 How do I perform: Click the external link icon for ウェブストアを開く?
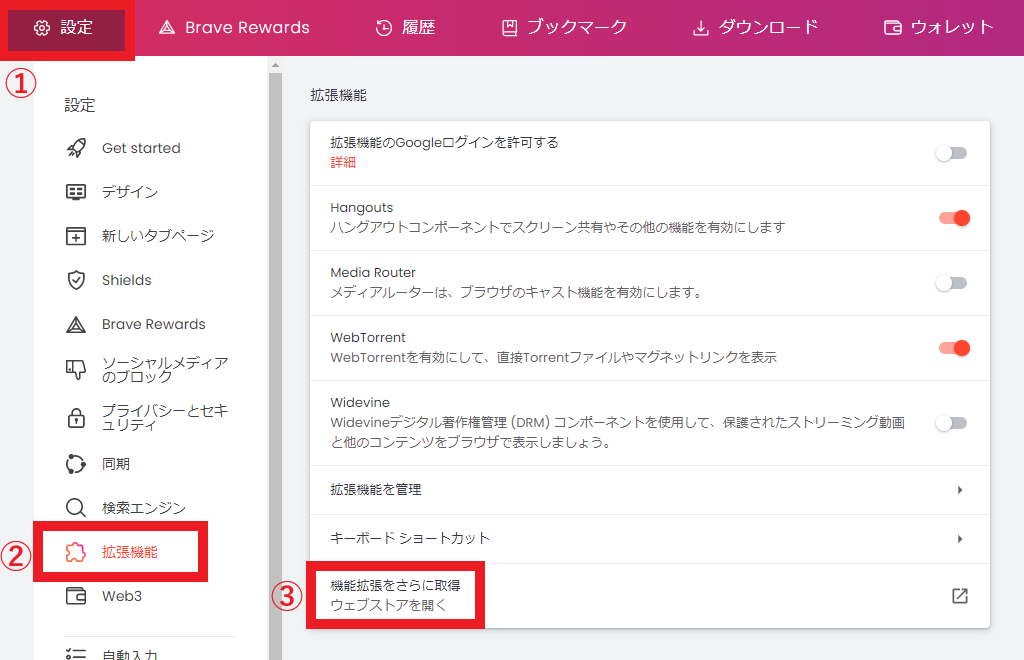959,595
